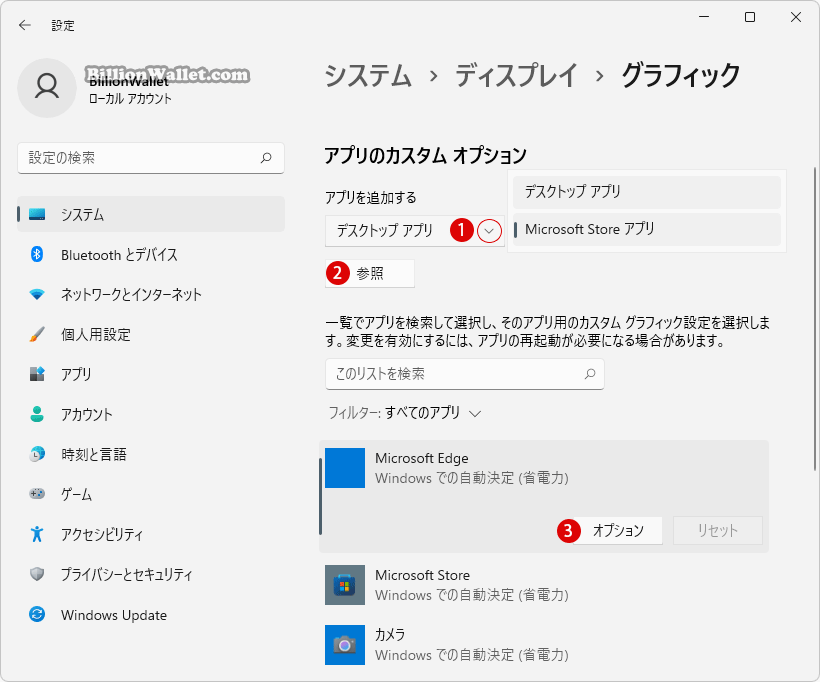
Task: Select the Microsoft Store list entry
Action: [544, 585]
